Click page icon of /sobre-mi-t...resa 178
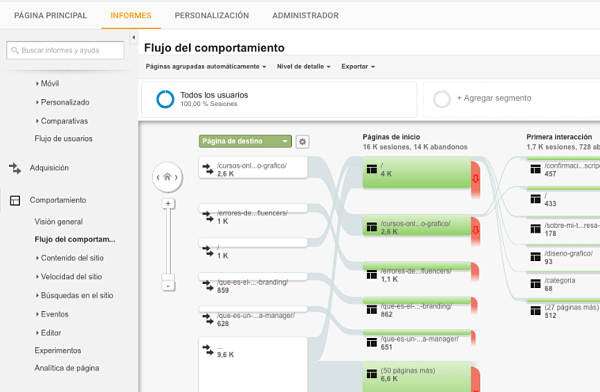Screen dimensions: 600x392 (536, 229)
